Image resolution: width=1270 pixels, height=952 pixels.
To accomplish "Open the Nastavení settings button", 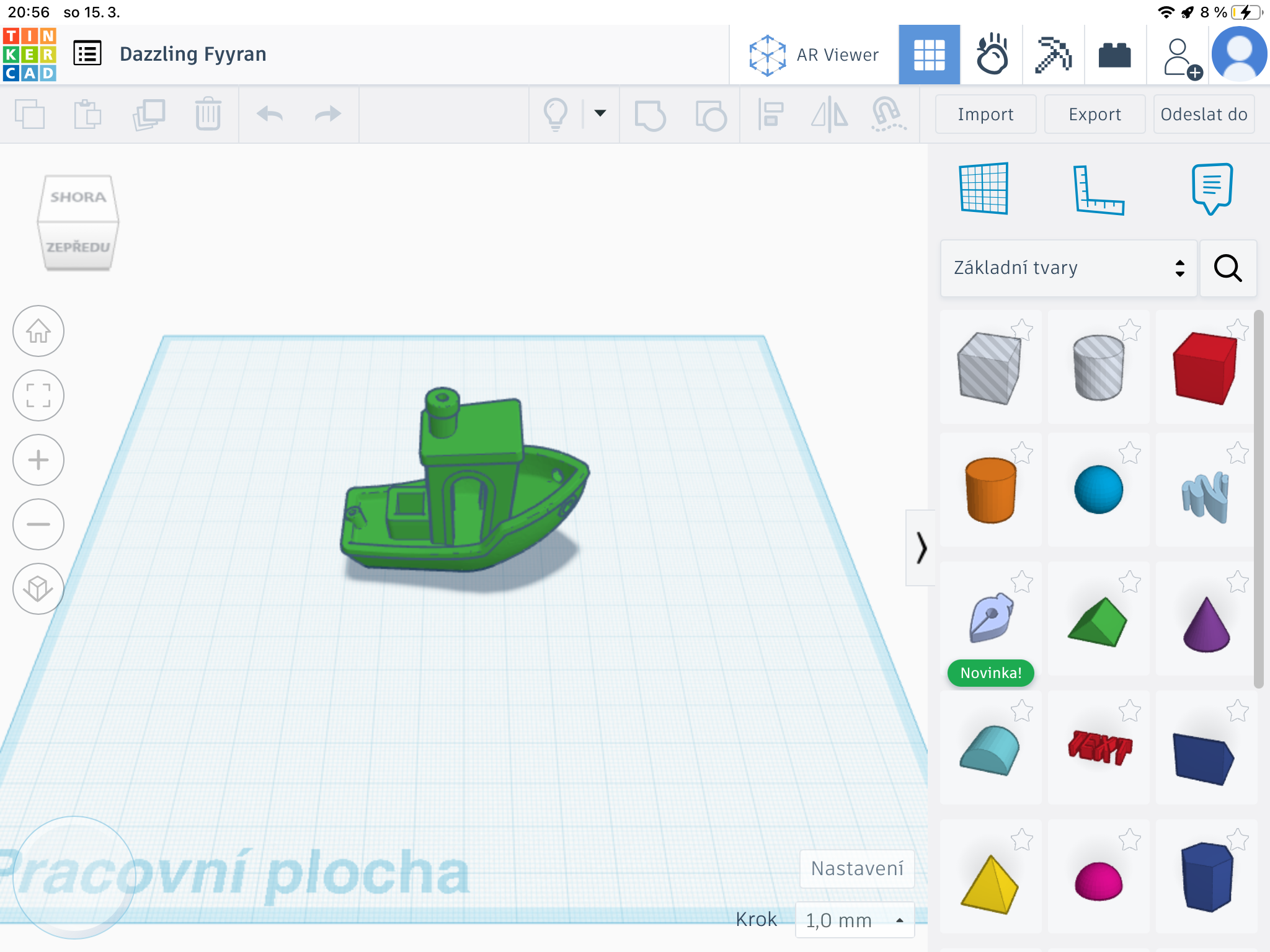I will tap(857, 868).
